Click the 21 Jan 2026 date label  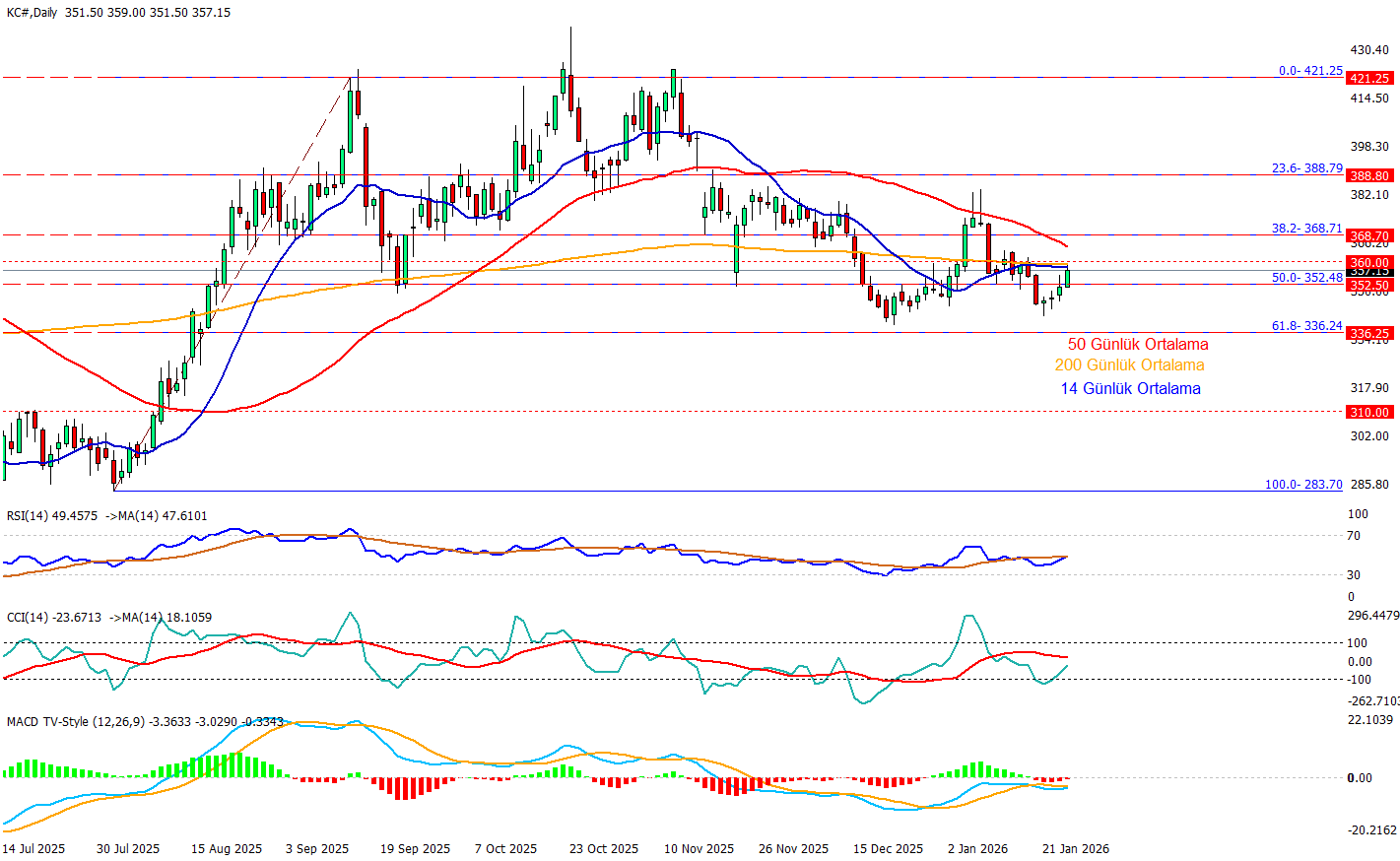(1076, 849)
